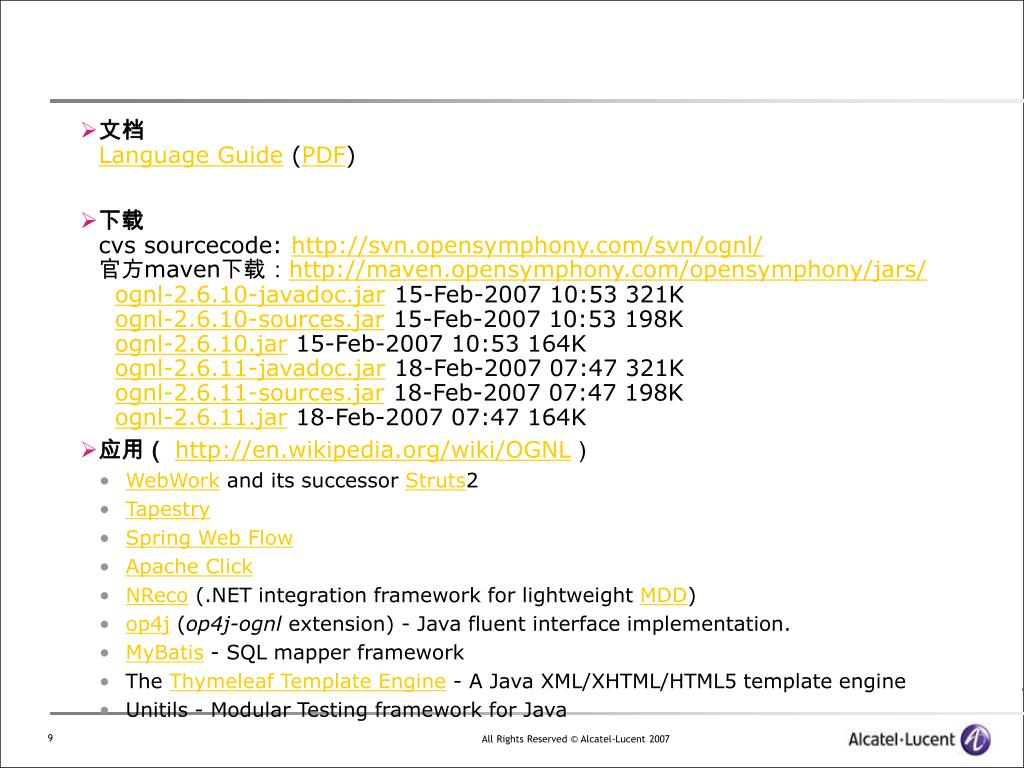Download ognl-2.6.11-sources.jar
1024x768 pixels.
[x=249, y=392]
